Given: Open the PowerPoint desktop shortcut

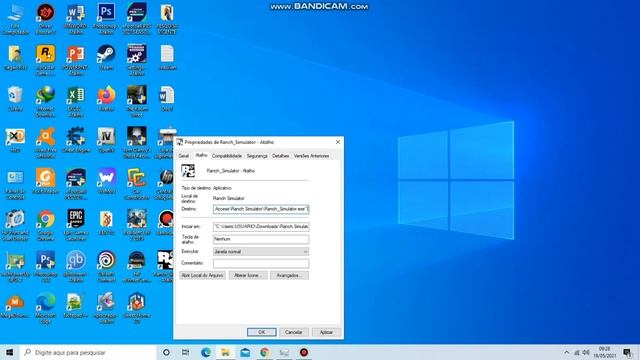Looking at the screenshot, I should [x=76, y=60].
